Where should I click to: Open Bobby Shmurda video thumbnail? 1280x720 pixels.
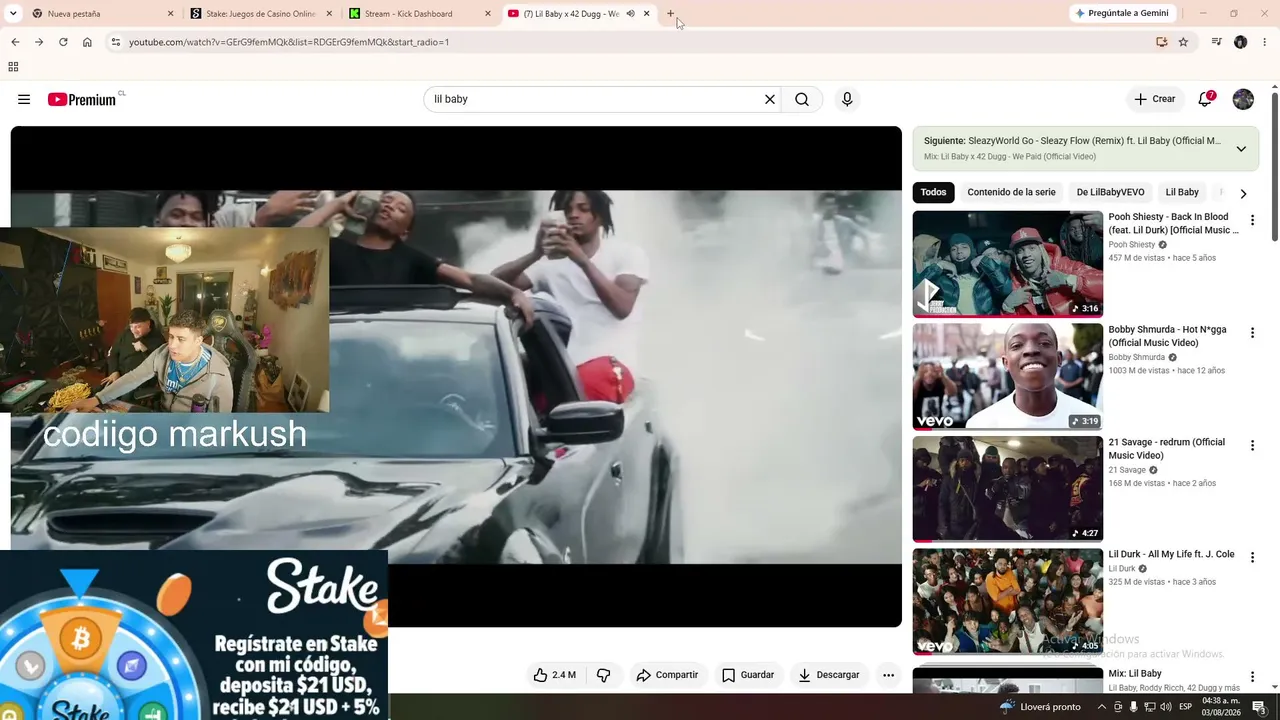click(1007, 376)
